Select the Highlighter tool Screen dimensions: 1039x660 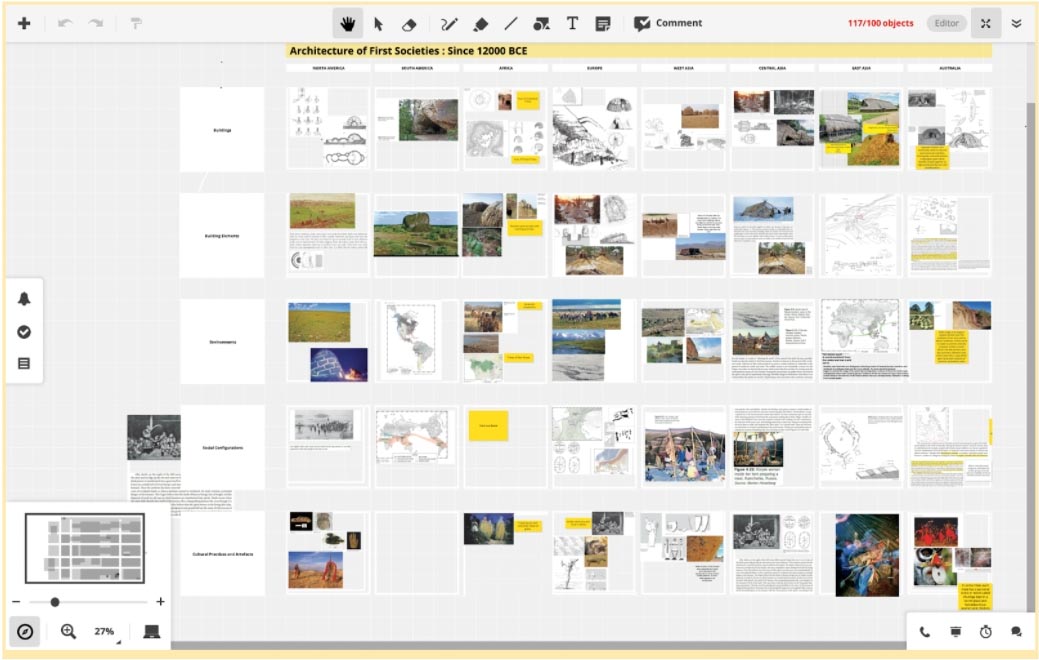pyautogui.click(x=480, y=23)
